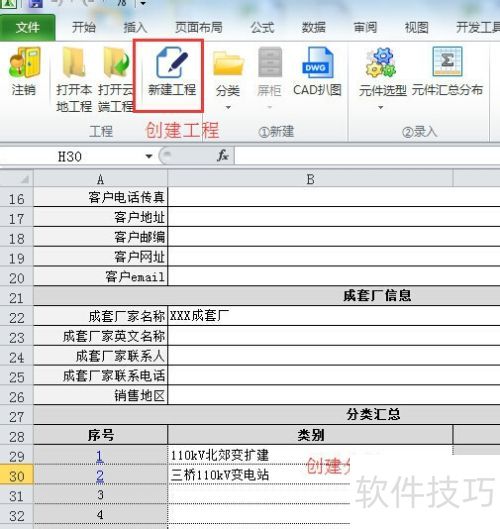Screen dimensions: 500x529
Task: Switch to the 公式 tab
Action: click(262, 27)
